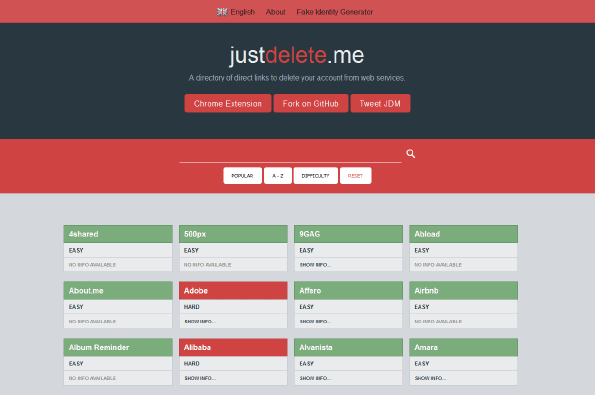Click No Info Available under Album Reminder

92,378
